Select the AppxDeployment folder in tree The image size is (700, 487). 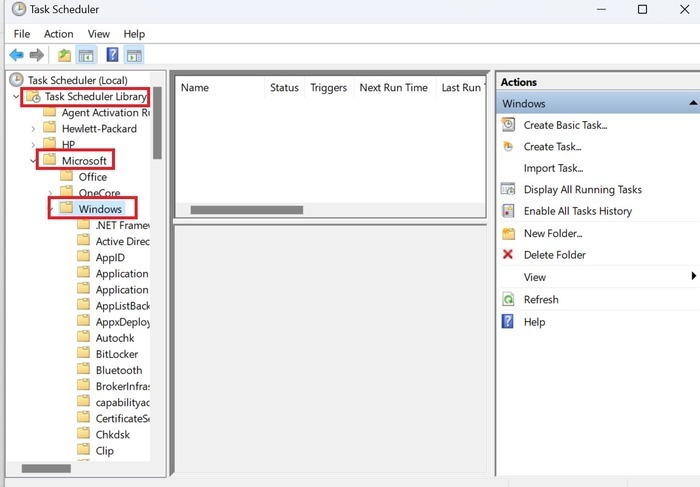tap(122, 322)
